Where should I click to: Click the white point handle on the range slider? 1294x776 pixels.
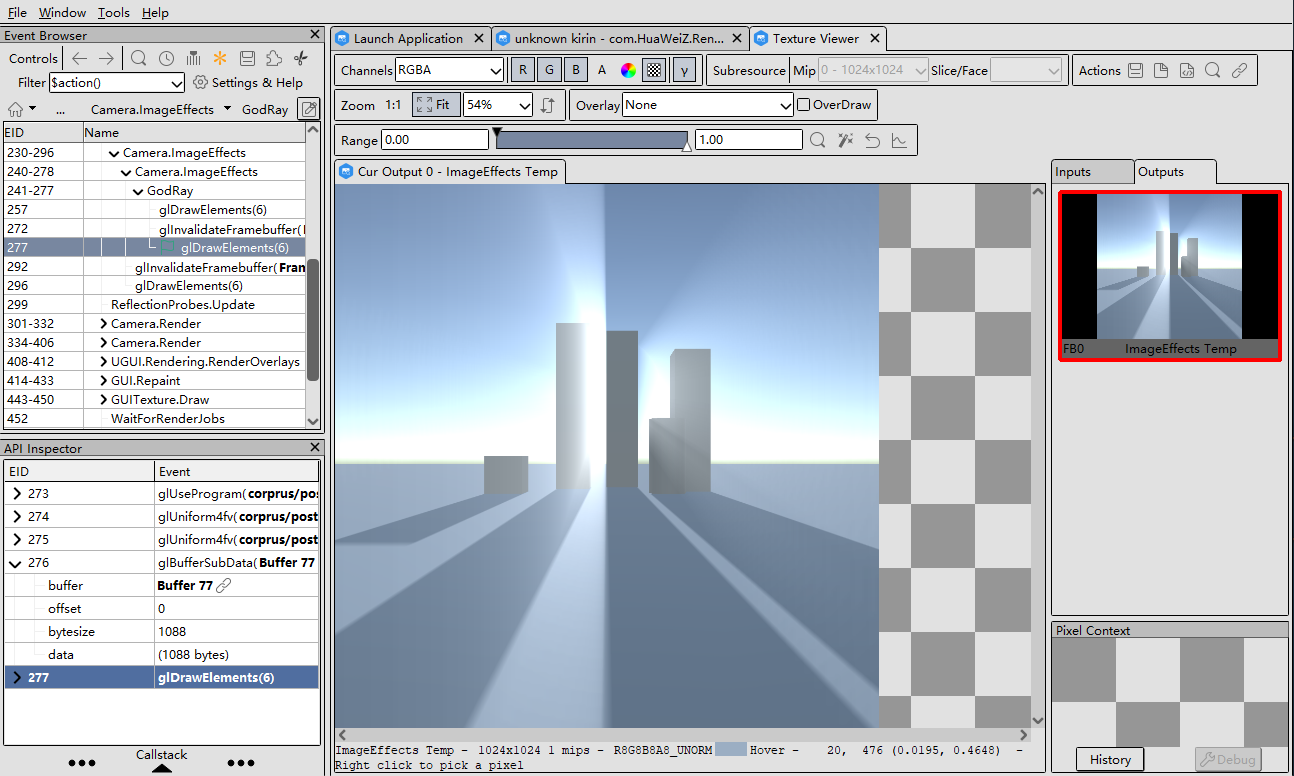pos(686,146)
